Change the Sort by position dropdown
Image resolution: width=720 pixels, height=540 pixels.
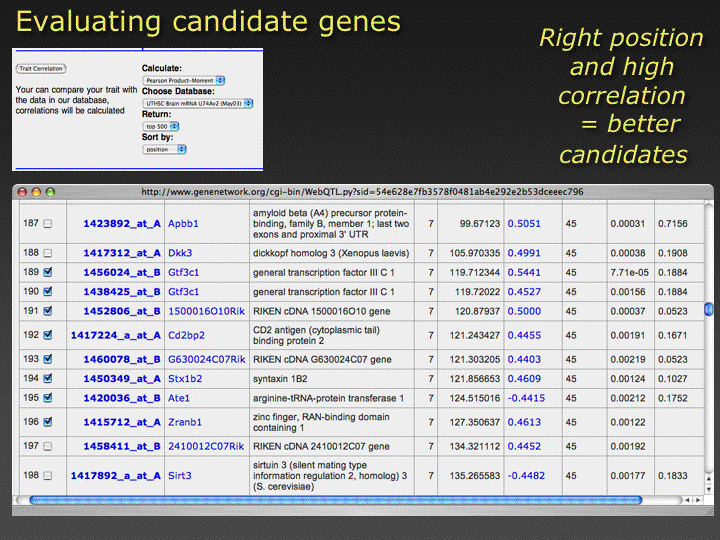tap(165, 149)
